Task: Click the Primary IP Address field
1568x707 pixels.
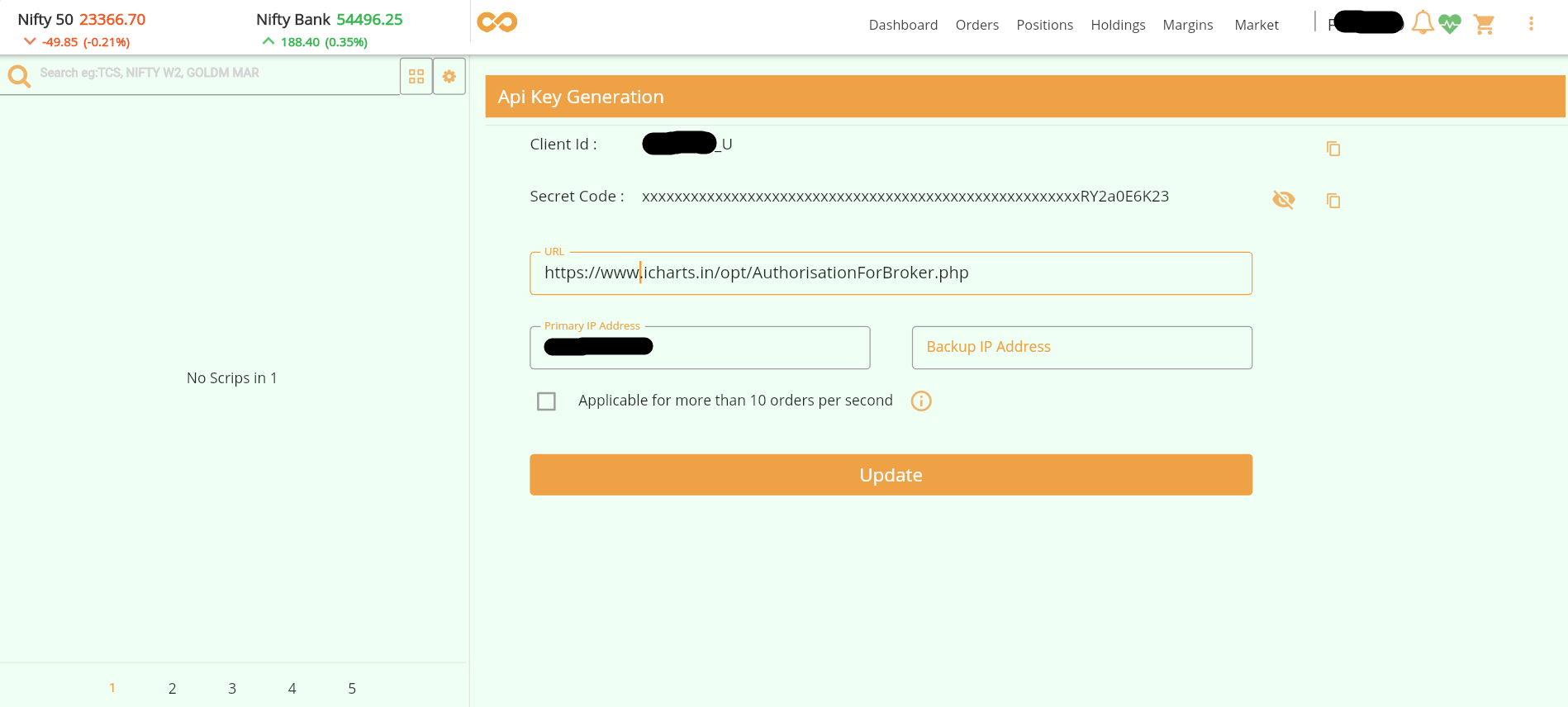Action: pos(700,348)
